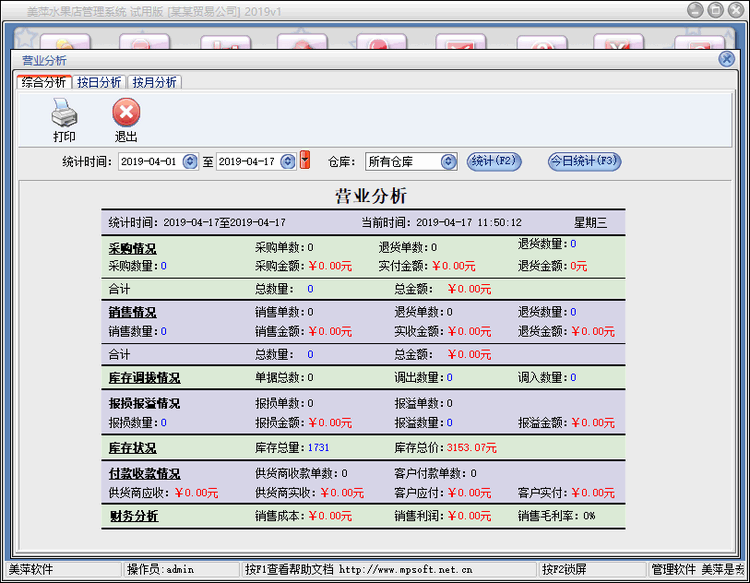Image resolution: width=750 pixels, height=583 pixels.
Task: Click the 报损报溢情况 heading
Action: click(x=144, y=403)
